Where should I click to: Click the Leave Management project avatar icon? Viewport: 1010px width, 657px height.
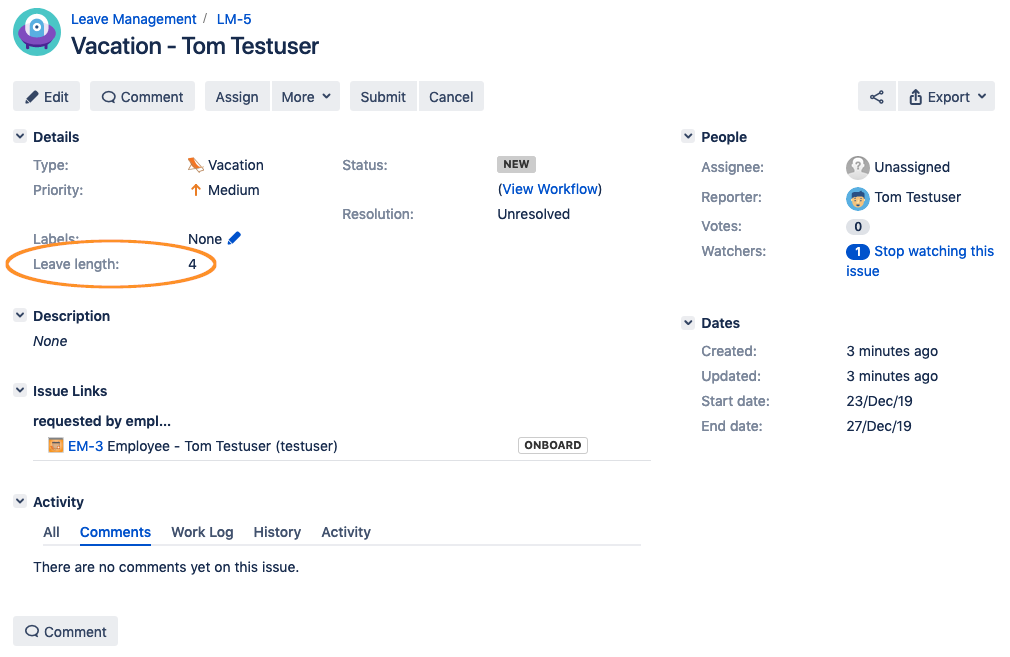coord(37,32)
